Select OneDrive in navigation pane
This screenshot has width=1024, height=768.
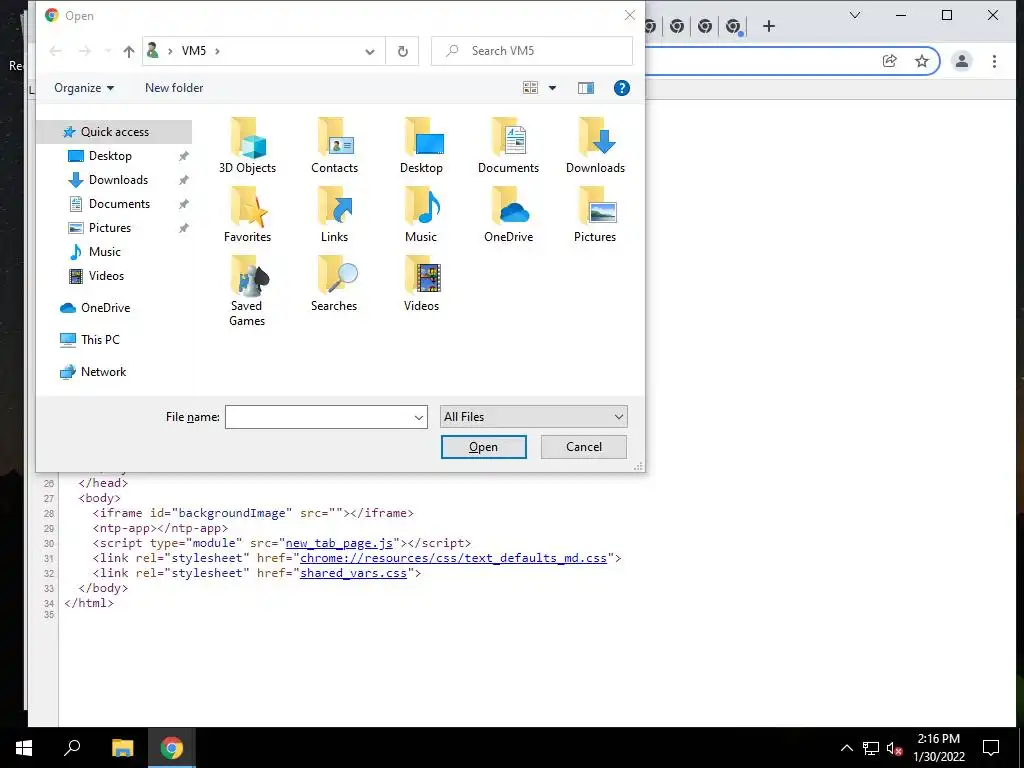[x=104, y=308]
